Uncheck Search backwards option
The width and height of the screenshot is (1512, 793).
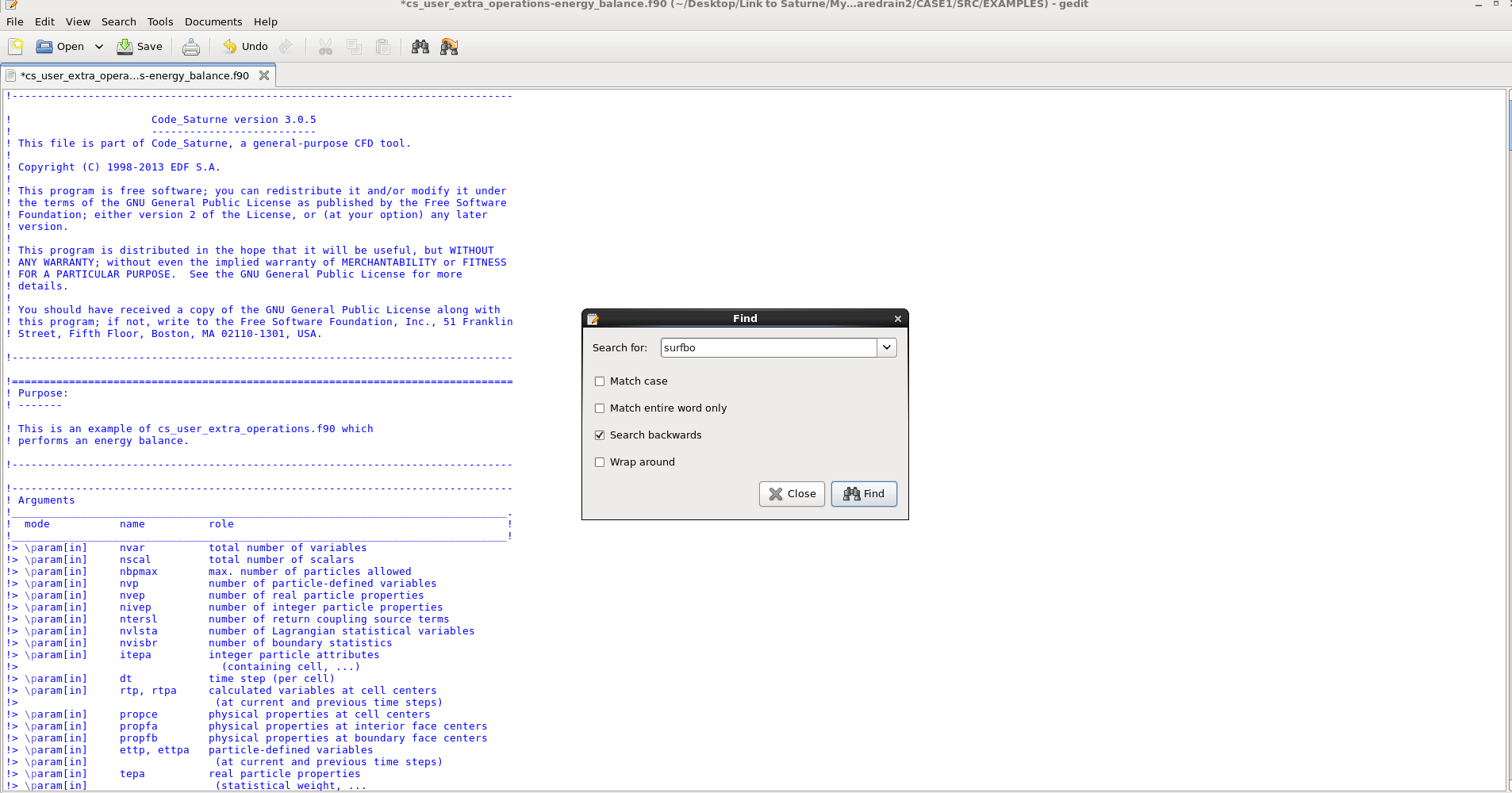(600, 435)
